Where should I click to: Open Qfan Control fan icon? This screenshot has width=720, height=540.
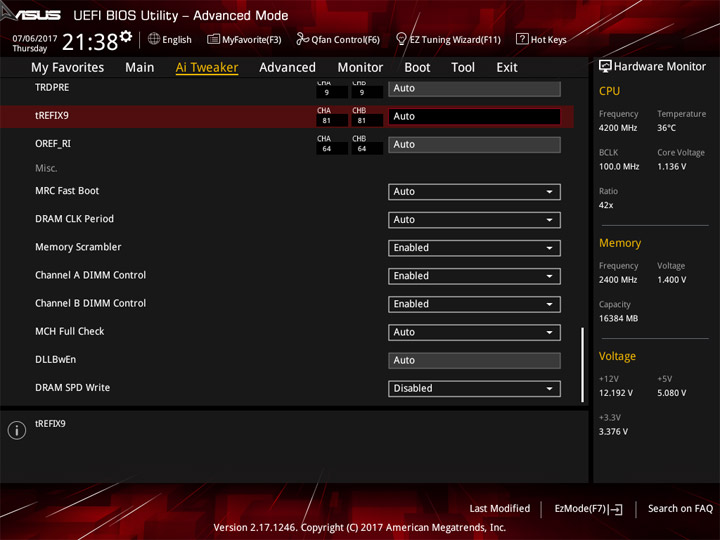[x=302, y=39]
